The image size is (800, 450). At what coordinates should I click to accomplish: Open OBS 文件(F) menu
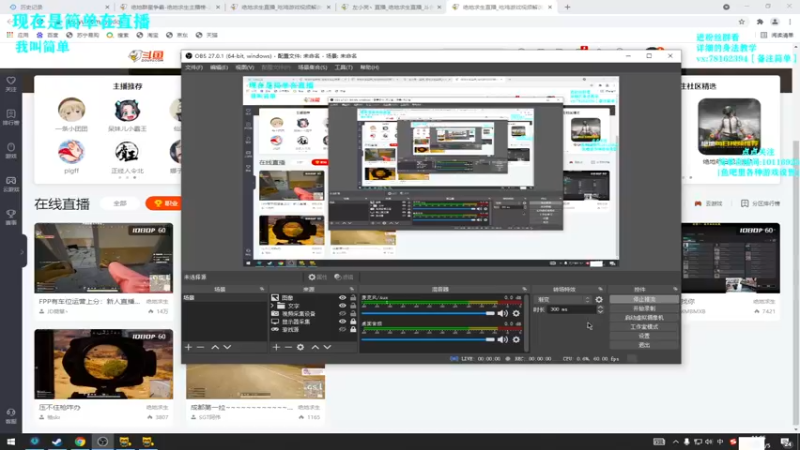click(193, 67)
